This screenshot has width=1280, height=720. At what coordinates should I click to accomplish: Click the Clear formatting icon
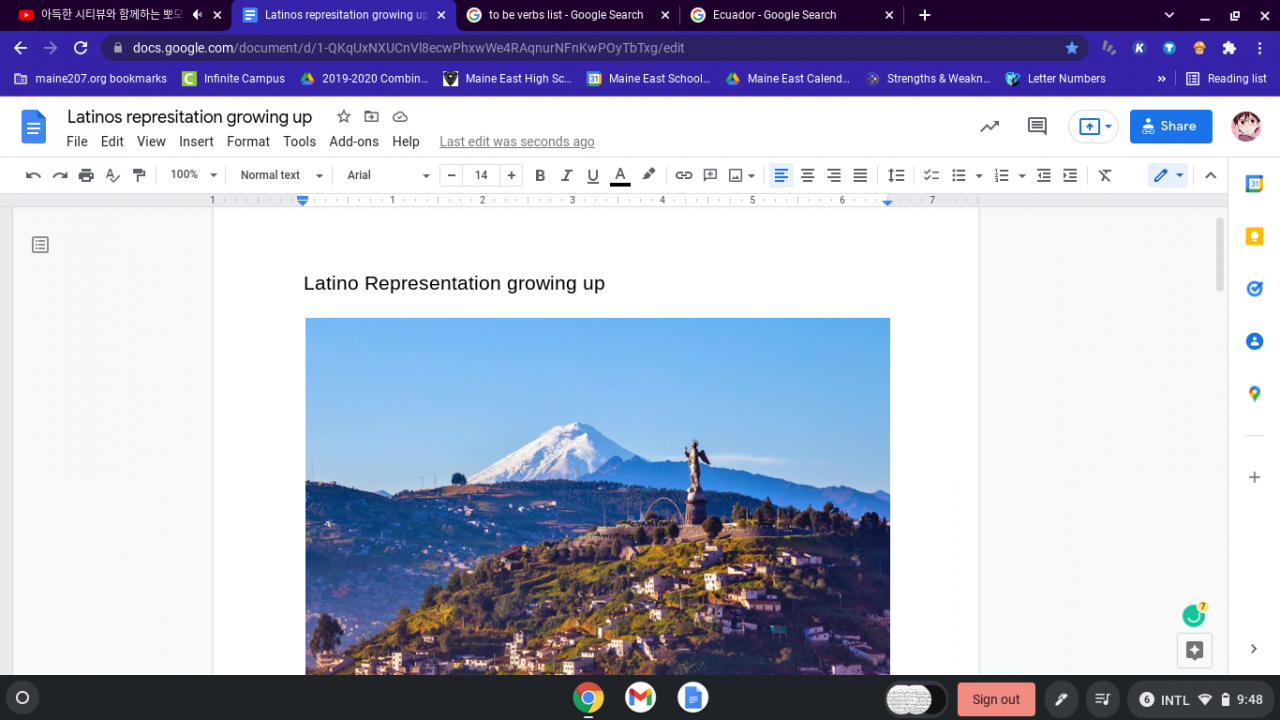pyautogui.click(x=1105, y=175)
